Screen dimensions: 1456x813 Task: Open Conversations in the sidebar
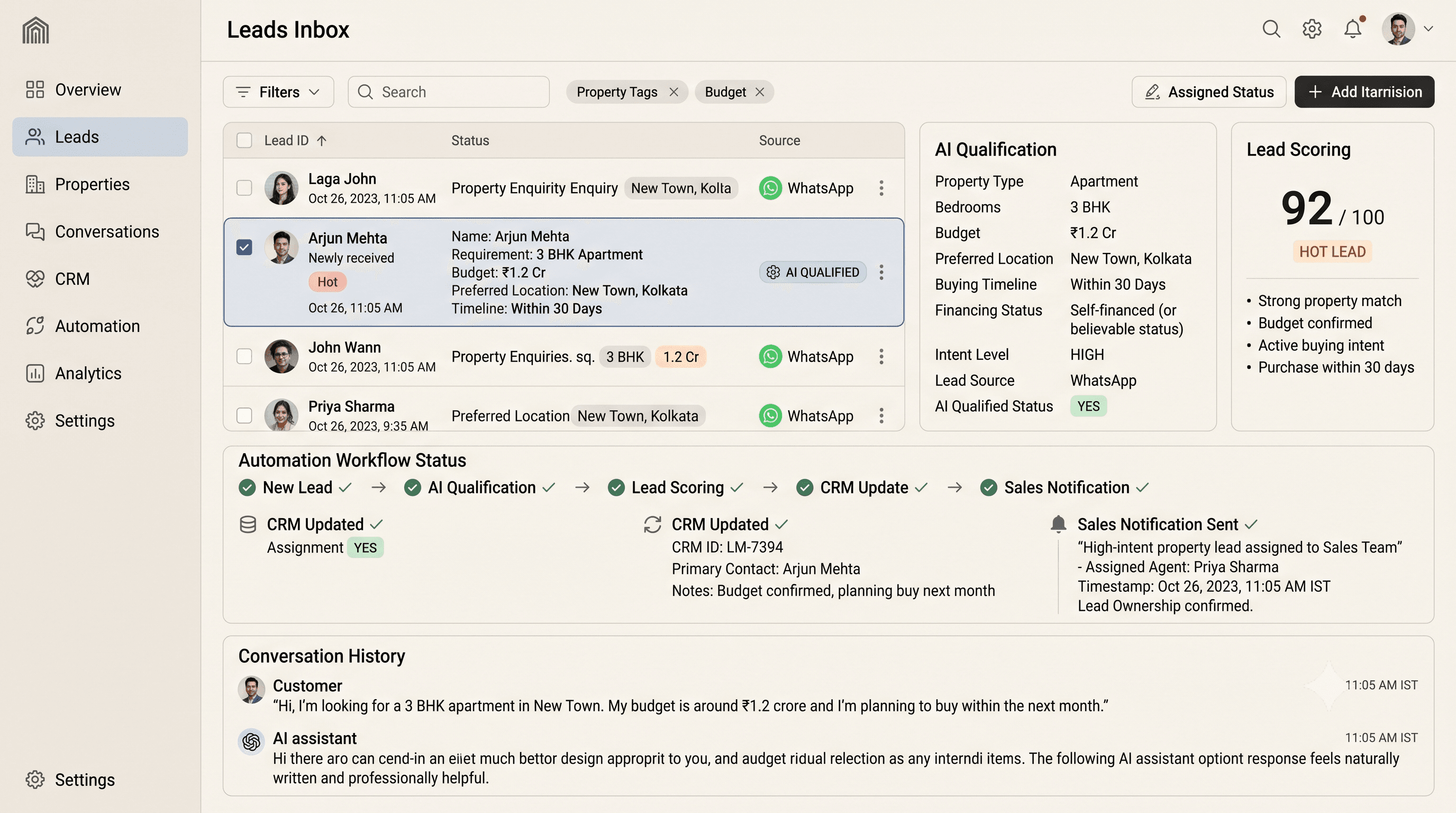tap(100, 232)
